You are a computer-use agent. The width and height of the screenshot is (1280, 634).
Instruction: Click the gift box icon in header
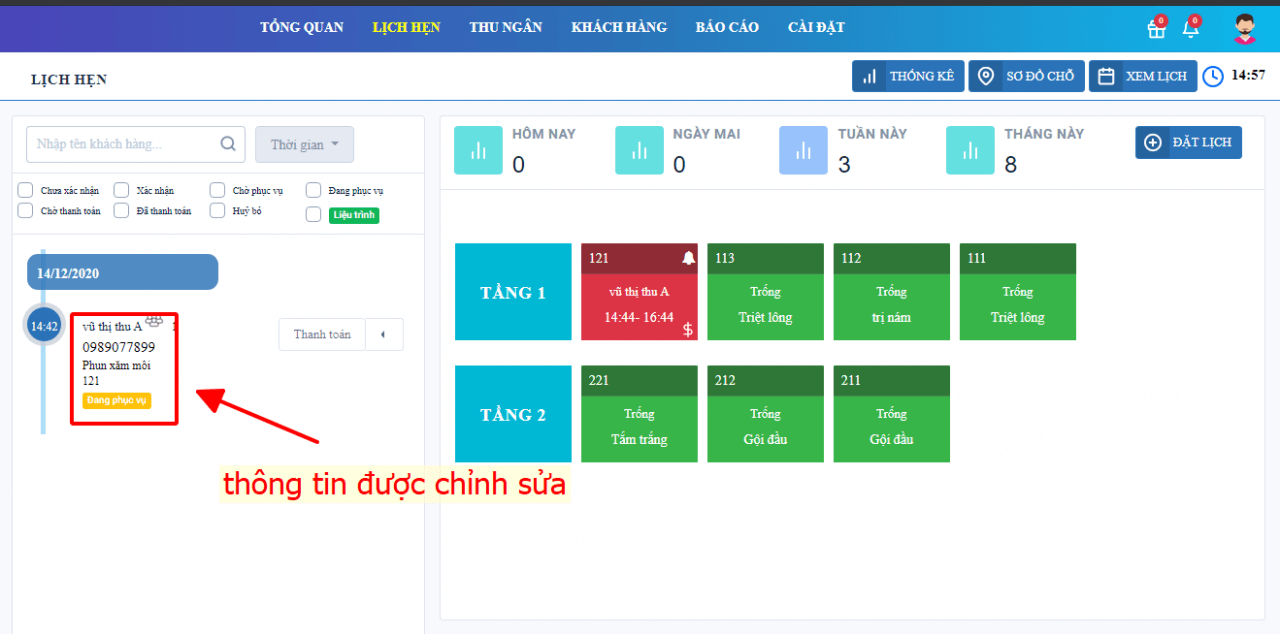tap(1156, 29)
